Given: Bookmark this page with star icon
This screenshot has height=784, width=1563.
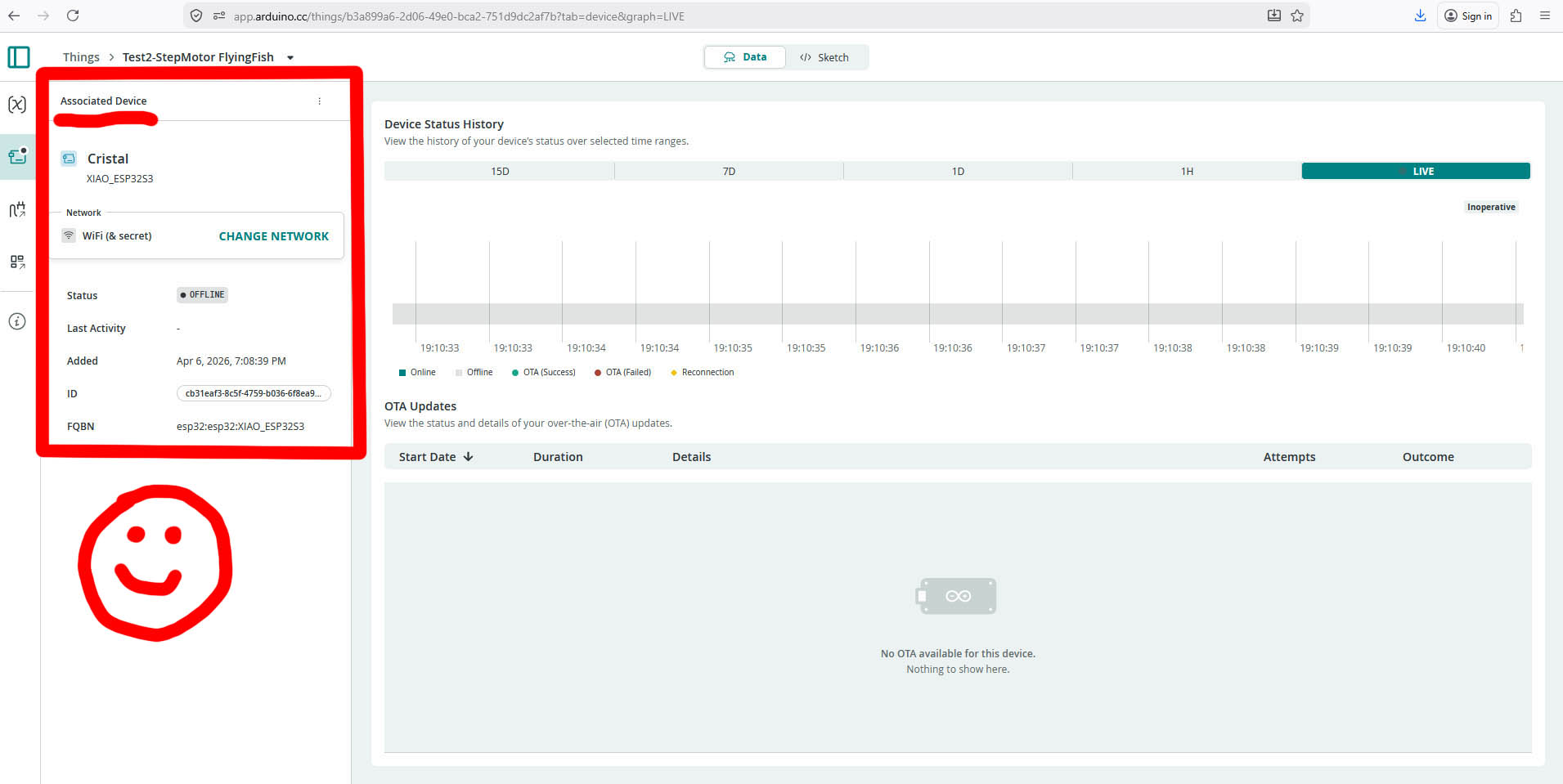Looking at the screenshot, I should click(x=1297, y=16).
